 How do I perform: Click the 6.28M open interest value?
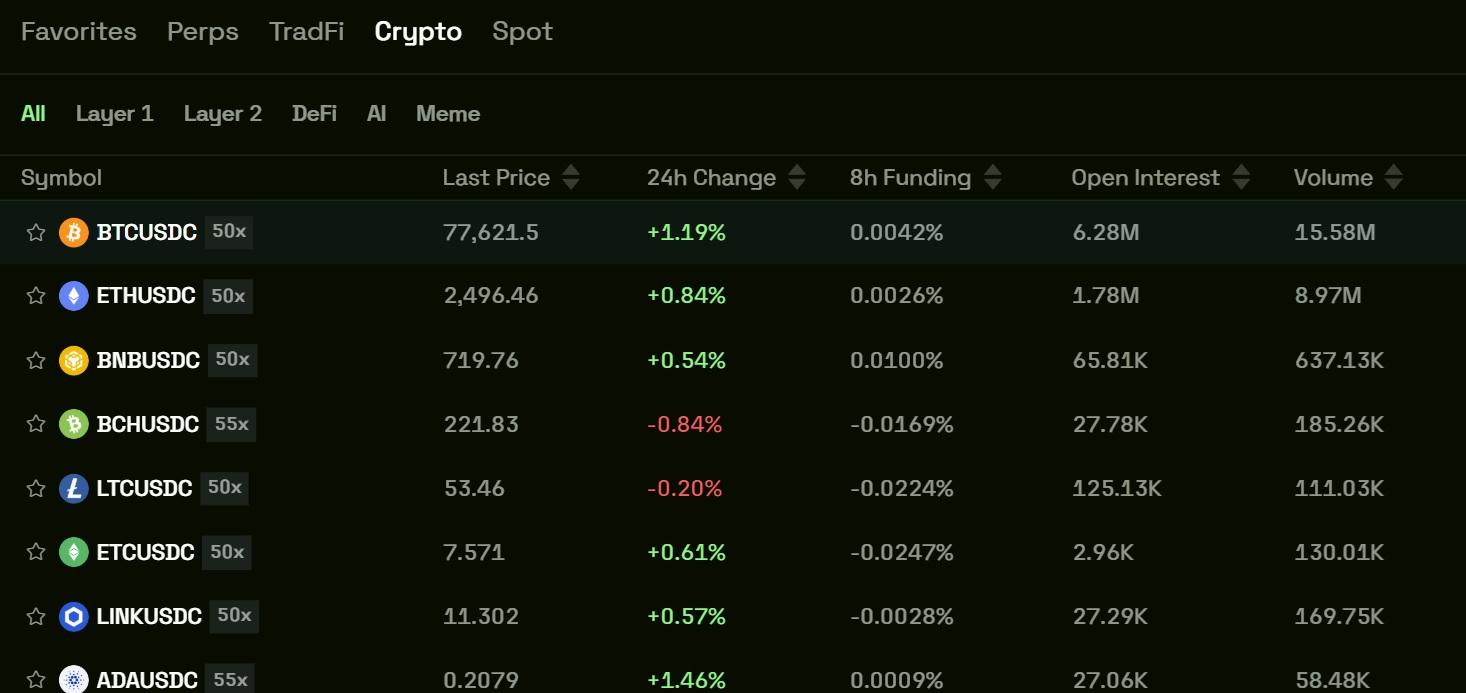coord(1106,232)
